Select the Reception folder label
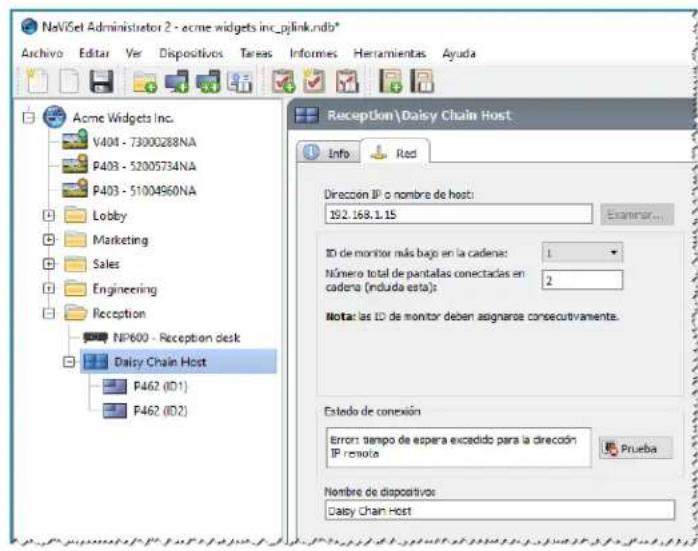698x551 pixels. click(x=119, y=313)
